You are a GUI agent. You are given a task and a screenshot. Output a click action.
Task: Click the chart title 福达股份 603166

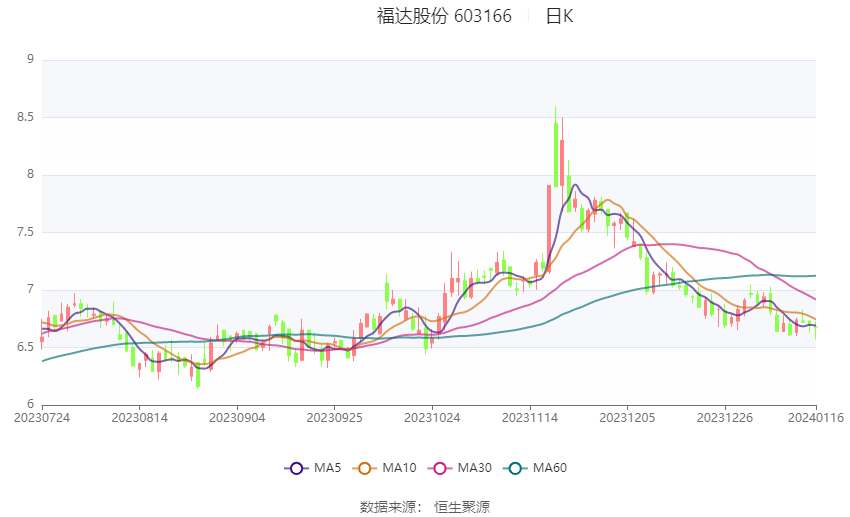(x=444, y=16)
